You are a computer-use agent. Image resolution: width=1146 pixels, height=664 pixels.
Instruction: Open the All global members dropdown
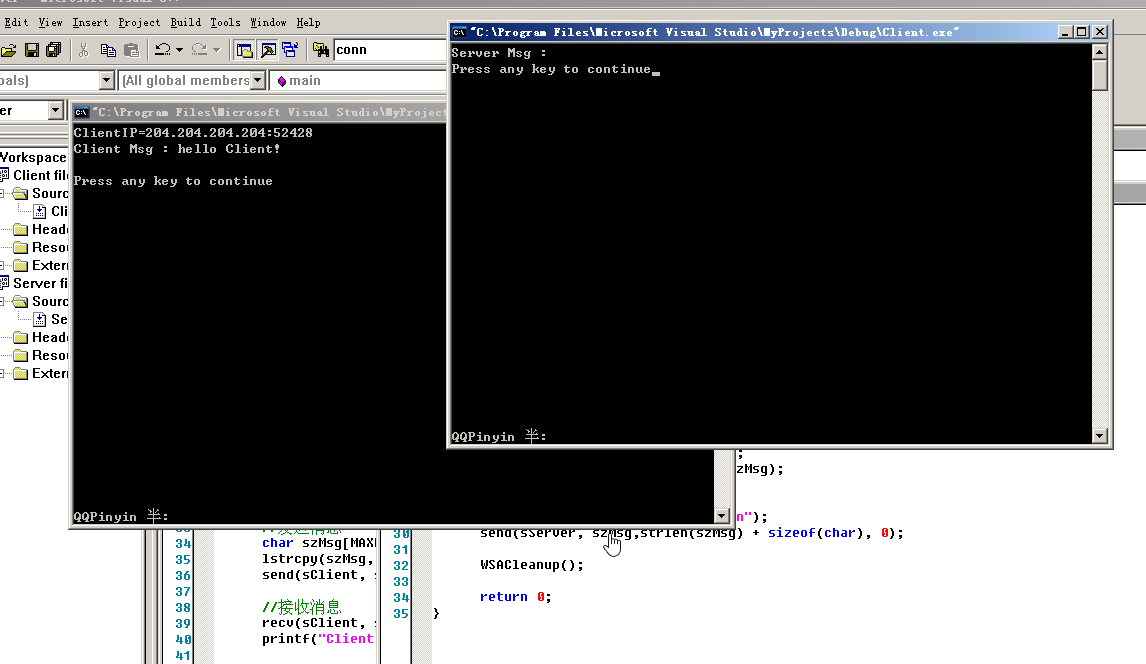[257, 80]
